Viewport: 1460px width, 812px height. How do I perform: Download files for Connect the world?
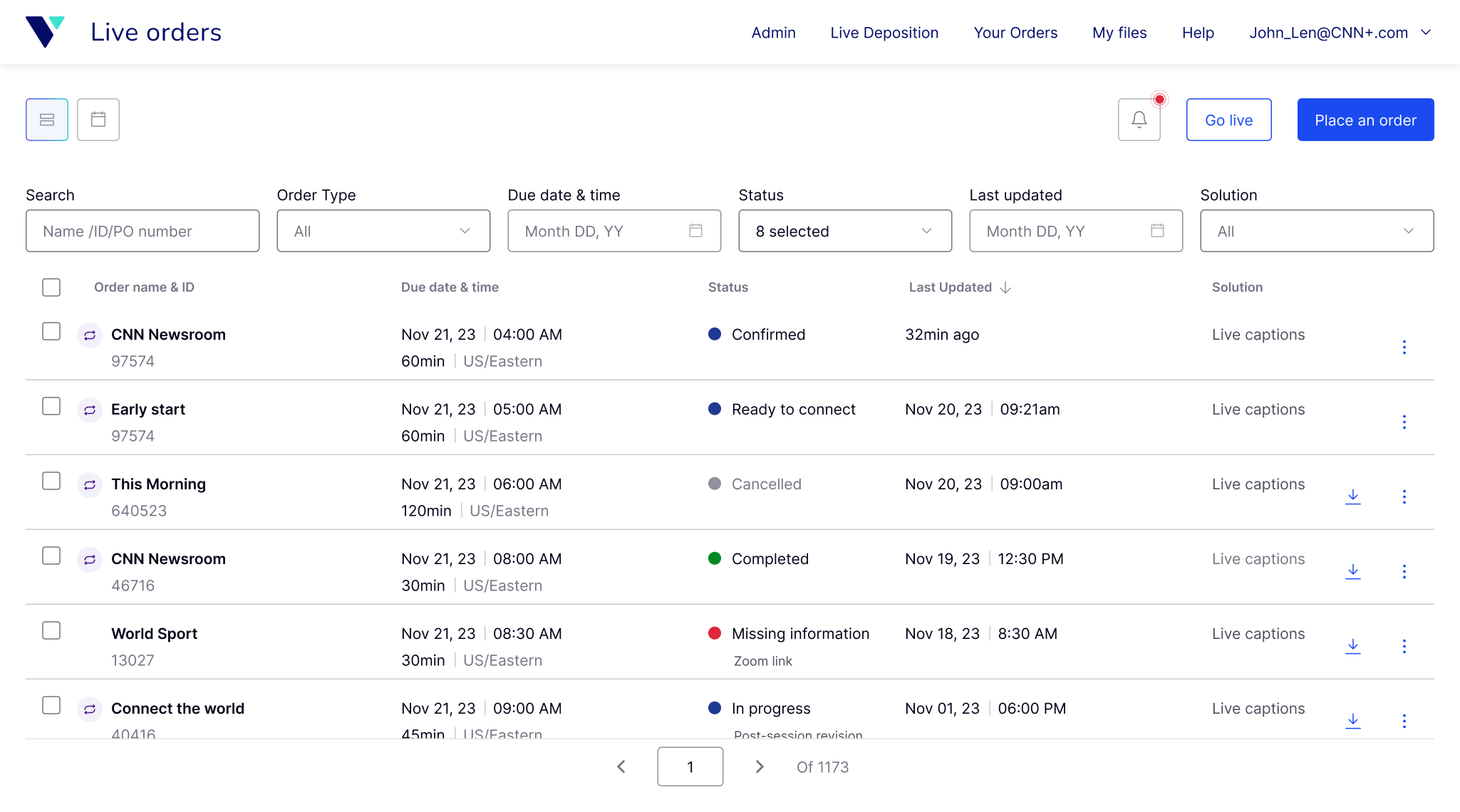[x=1353, y=722]
